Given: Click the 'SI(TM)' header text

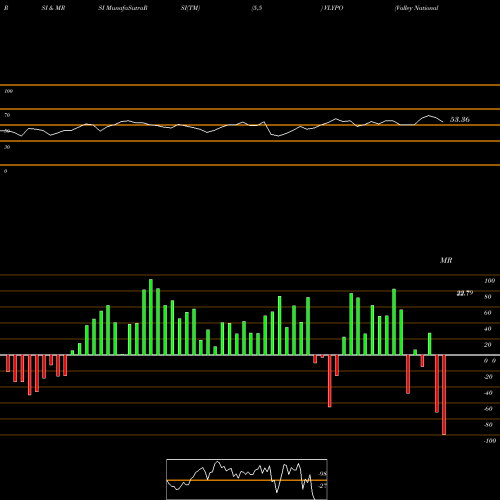Looking at the screenshot, I should (190, 8).
